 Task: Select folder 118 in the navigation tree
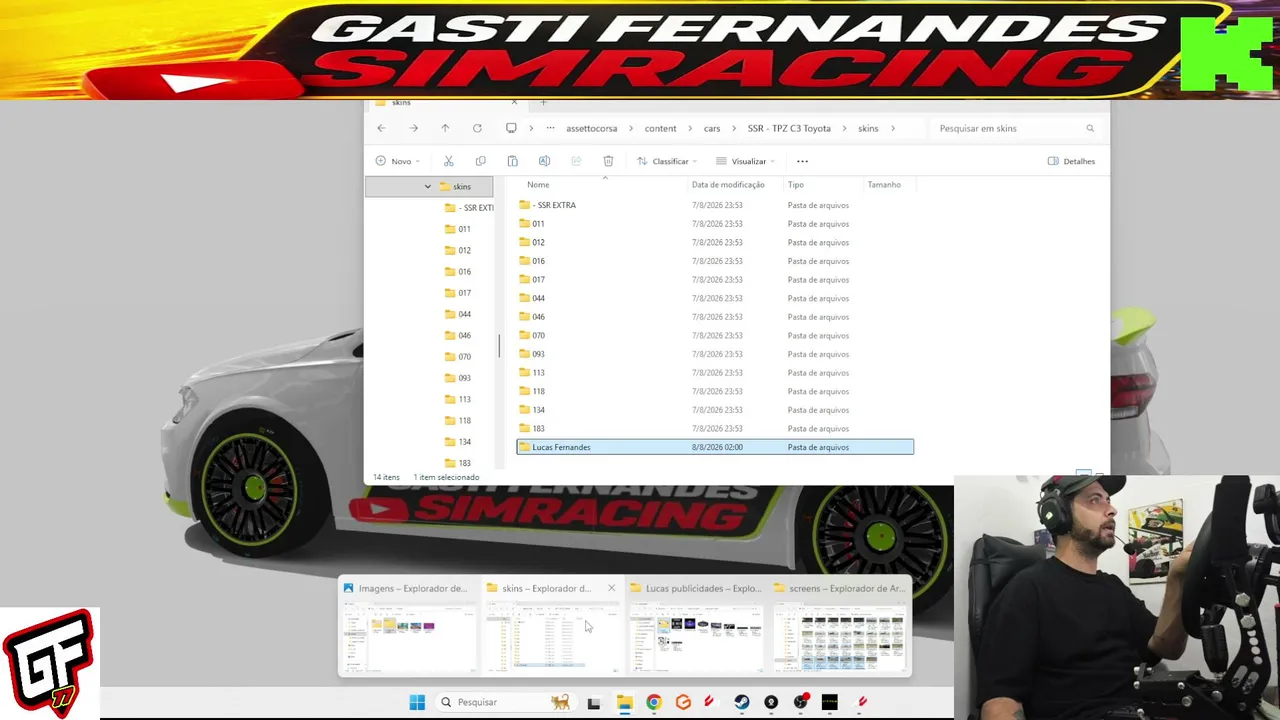(x=464, y=420)
